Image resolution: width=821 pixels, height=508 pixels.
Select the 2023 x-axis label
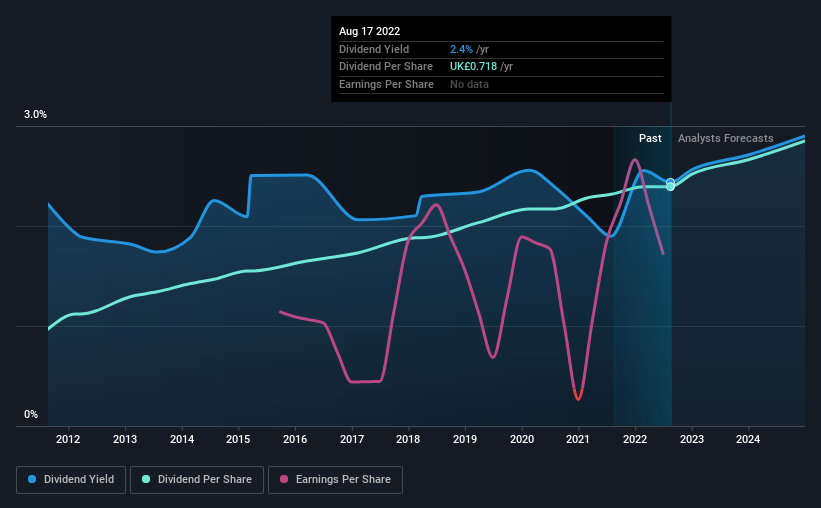(692, 439)
